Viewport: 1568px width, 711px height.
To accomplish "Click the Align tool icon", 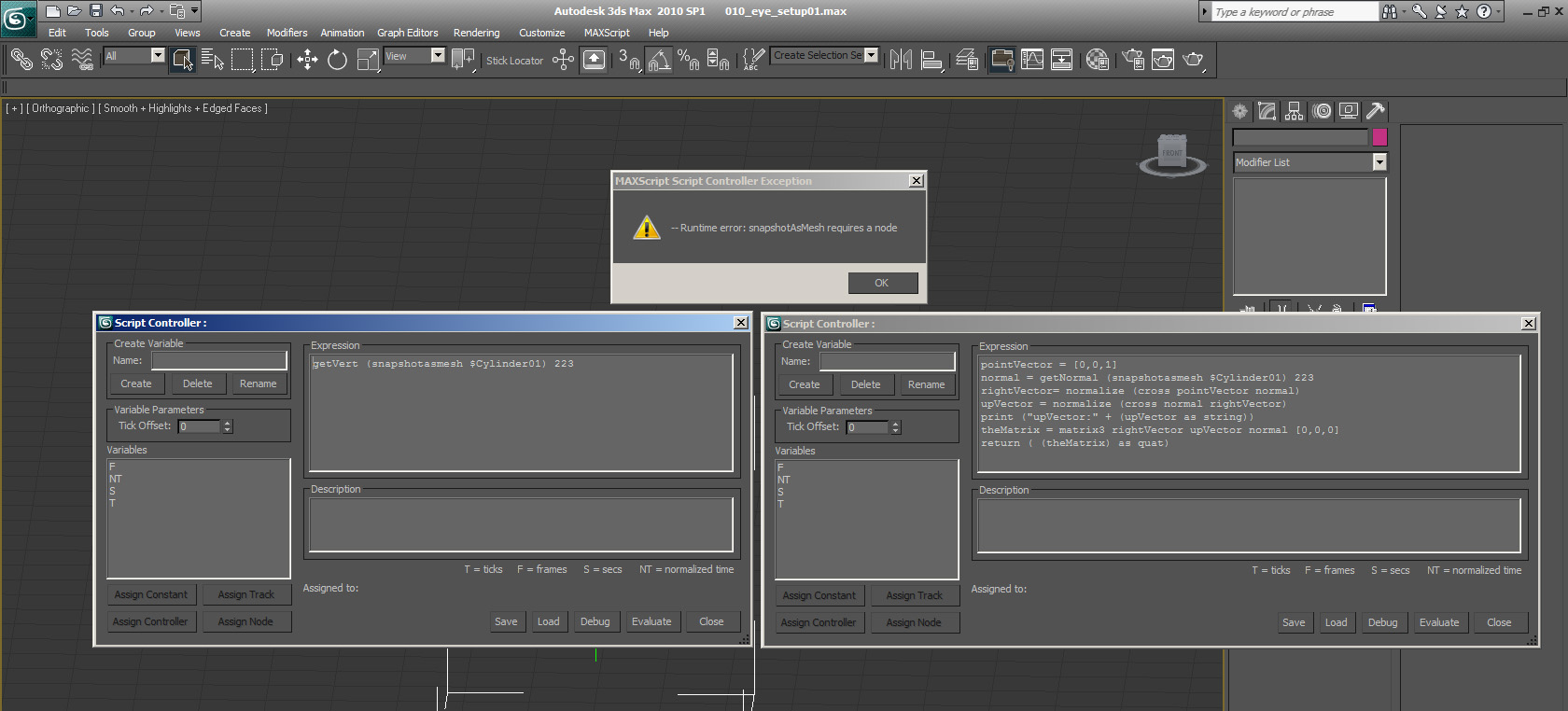I will [x=931, y=60].
